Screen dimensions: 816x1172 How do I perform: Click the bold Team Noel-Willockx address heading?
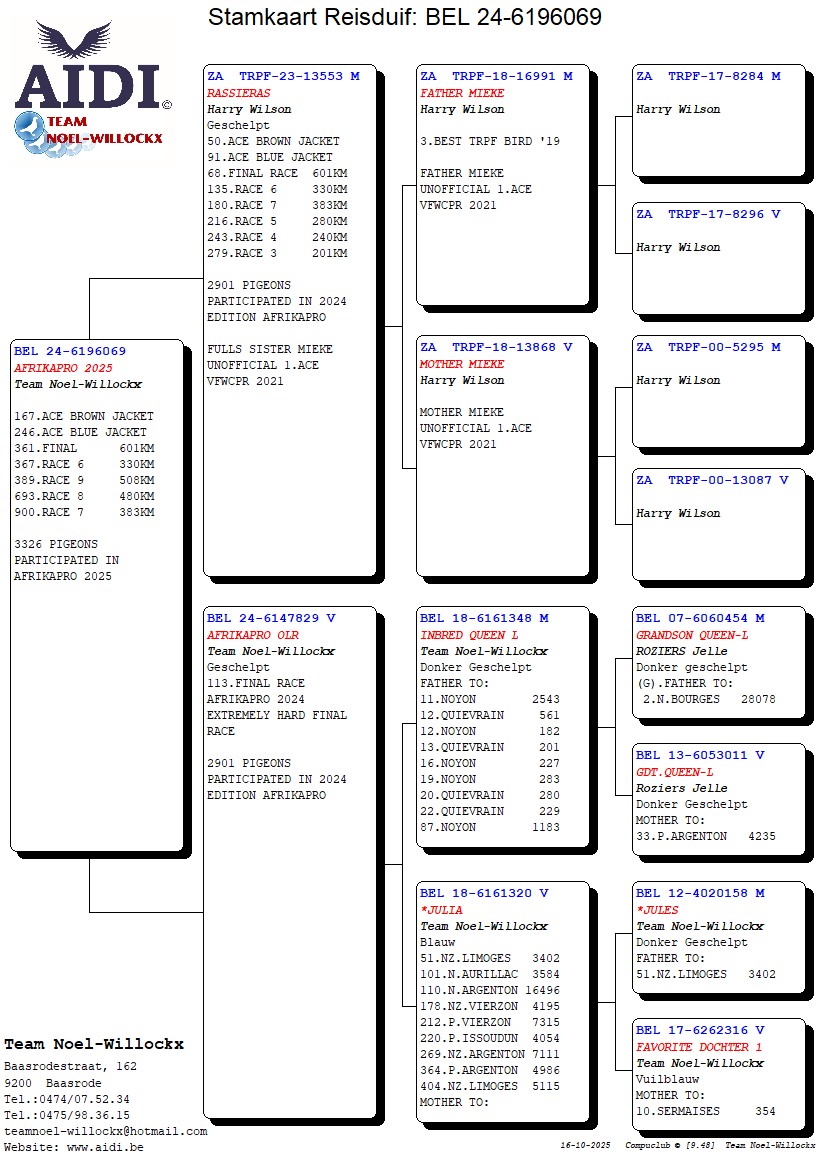94,1044
